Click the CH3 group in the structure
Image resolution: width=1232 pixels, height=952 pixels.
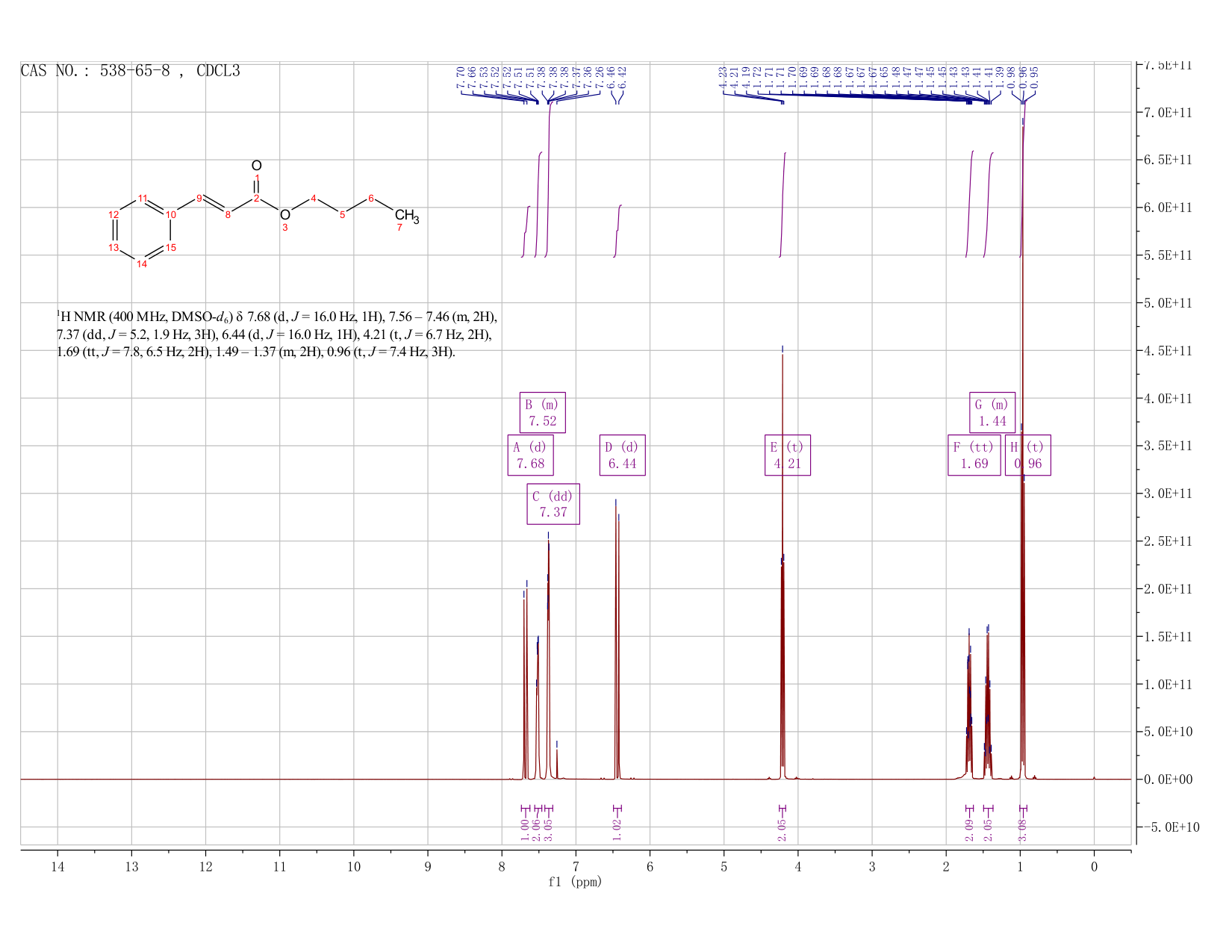407,217
